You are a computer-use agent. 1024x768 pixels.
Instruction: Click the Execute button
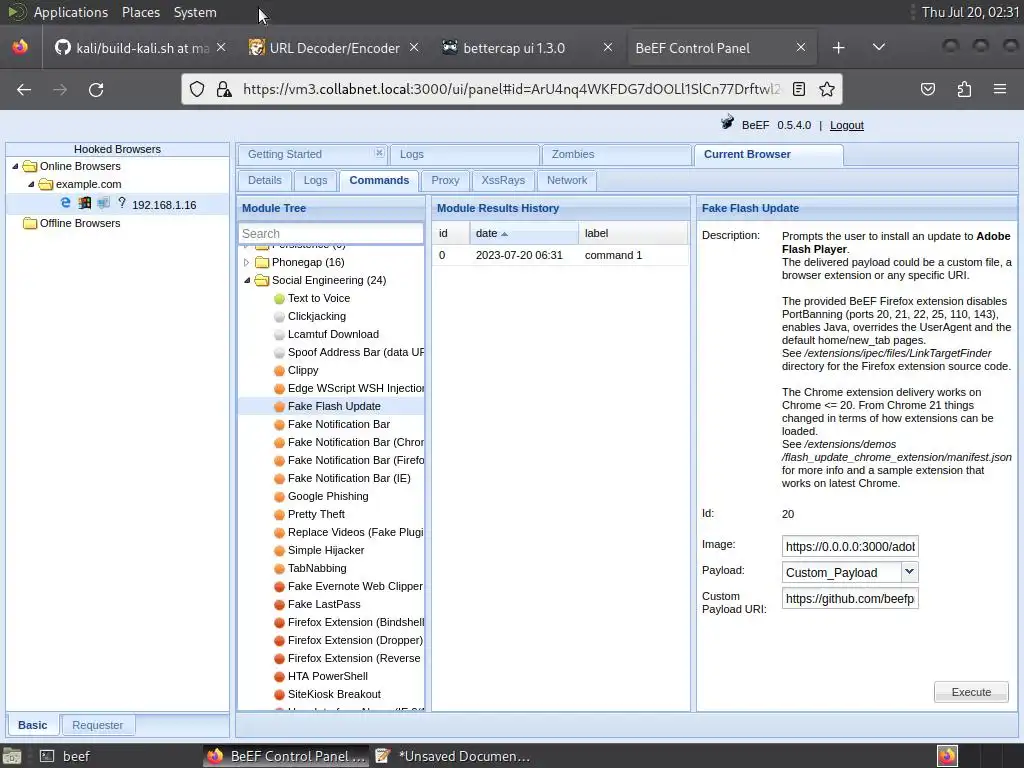coord(971,692)
